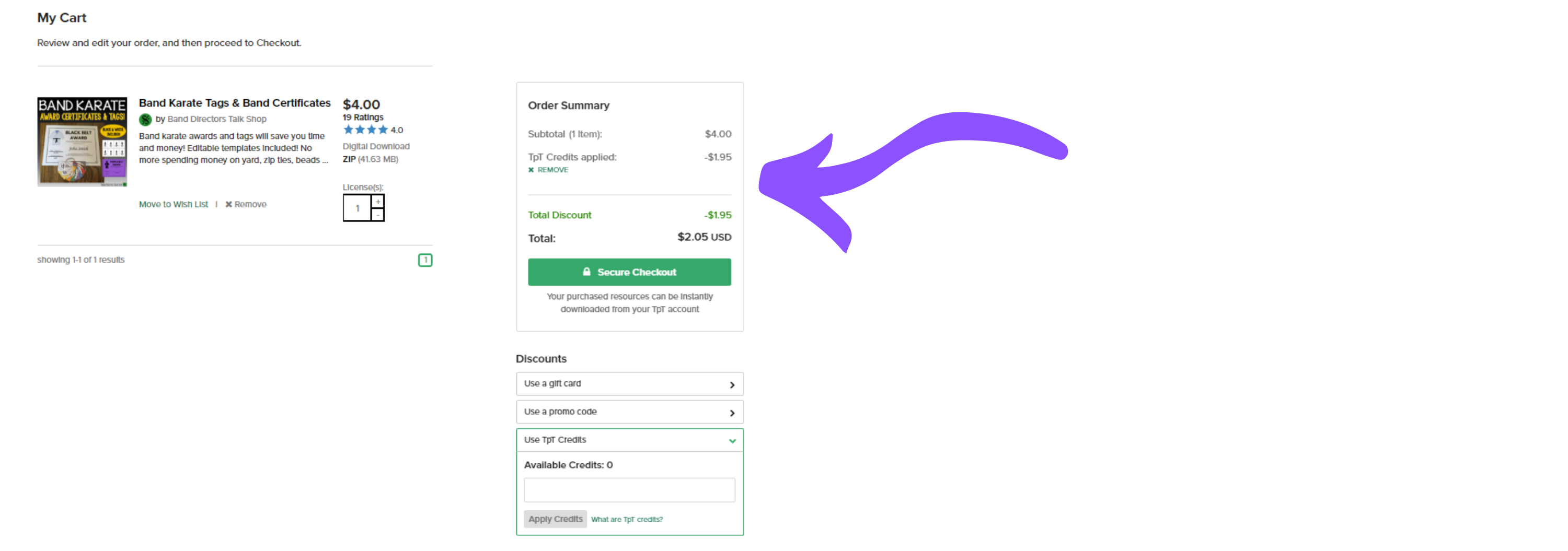Viewport: 1568px width, 551px height.
Task: Open Band Karate product thumbnail
Action: 82,142
